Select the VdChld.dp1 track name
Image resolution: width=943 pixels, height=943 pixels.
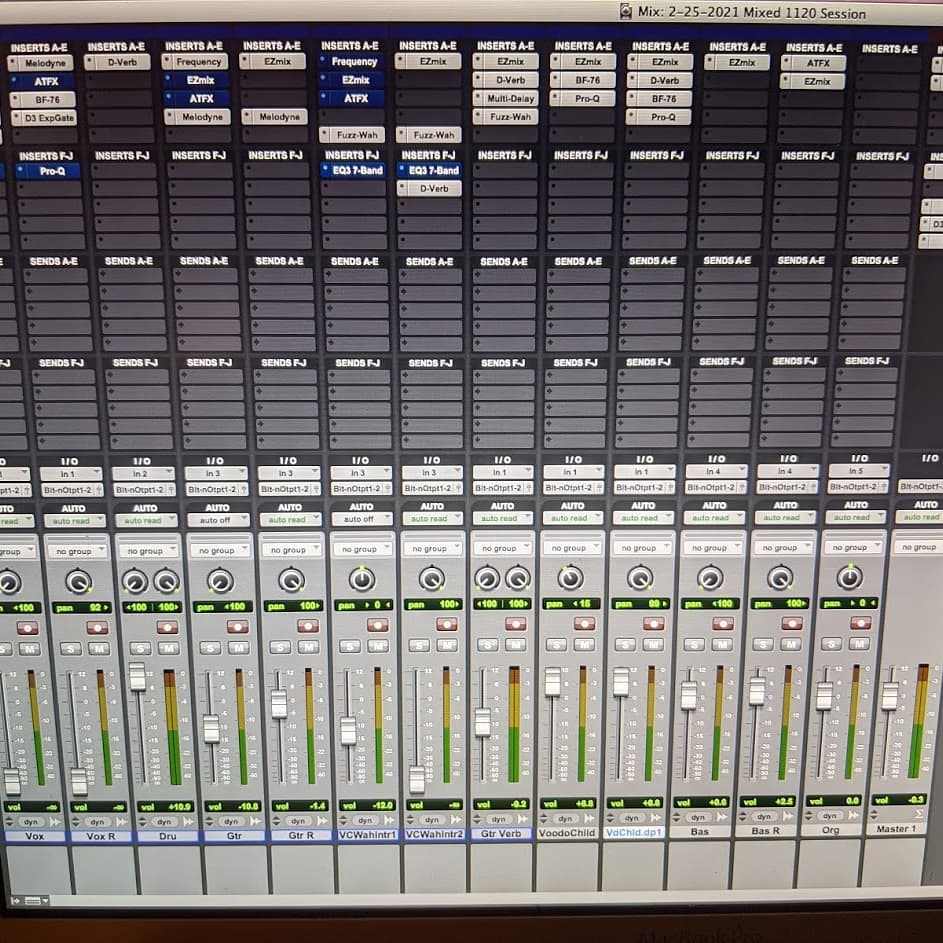[635, 831]
